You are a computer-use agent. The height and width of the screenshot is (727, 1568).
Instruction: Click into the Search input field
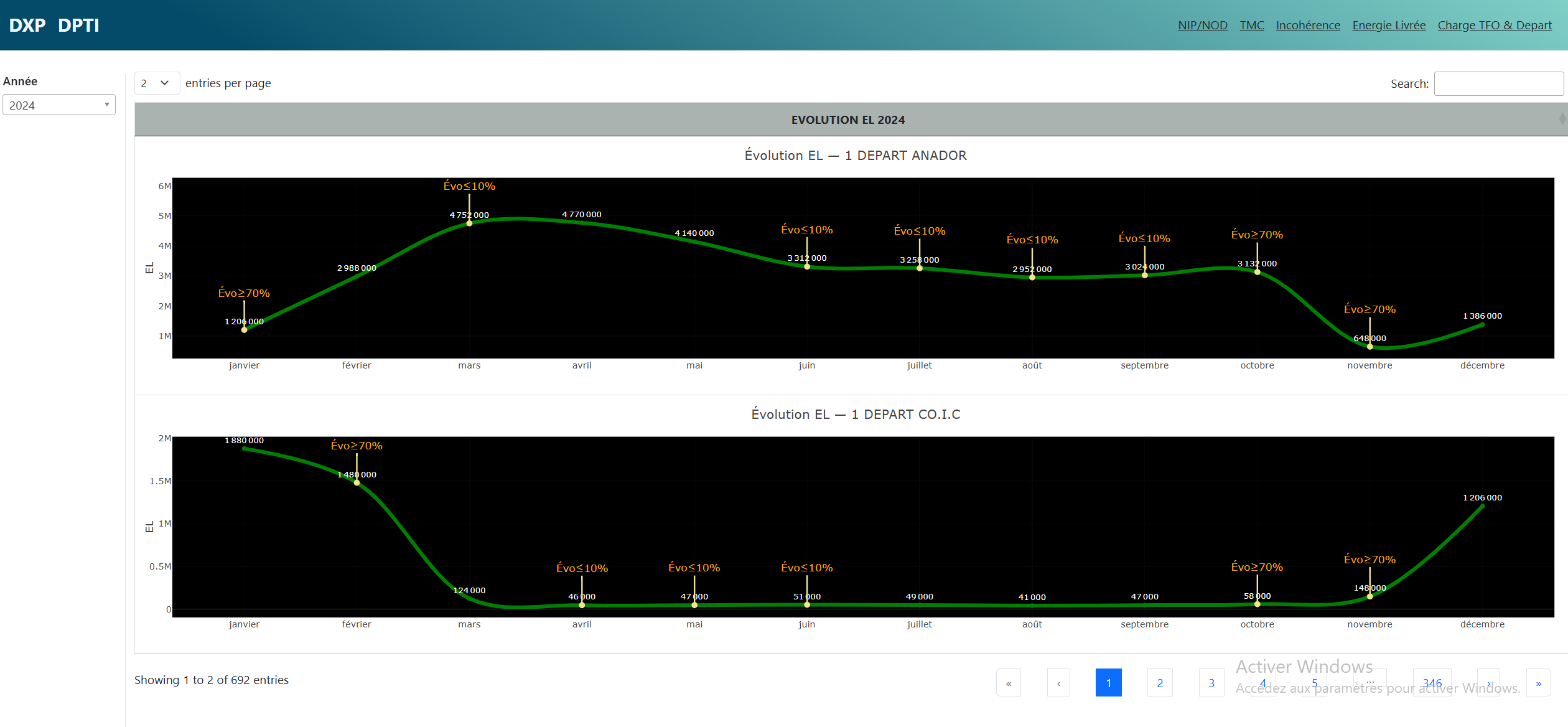tap(1498, 83)
